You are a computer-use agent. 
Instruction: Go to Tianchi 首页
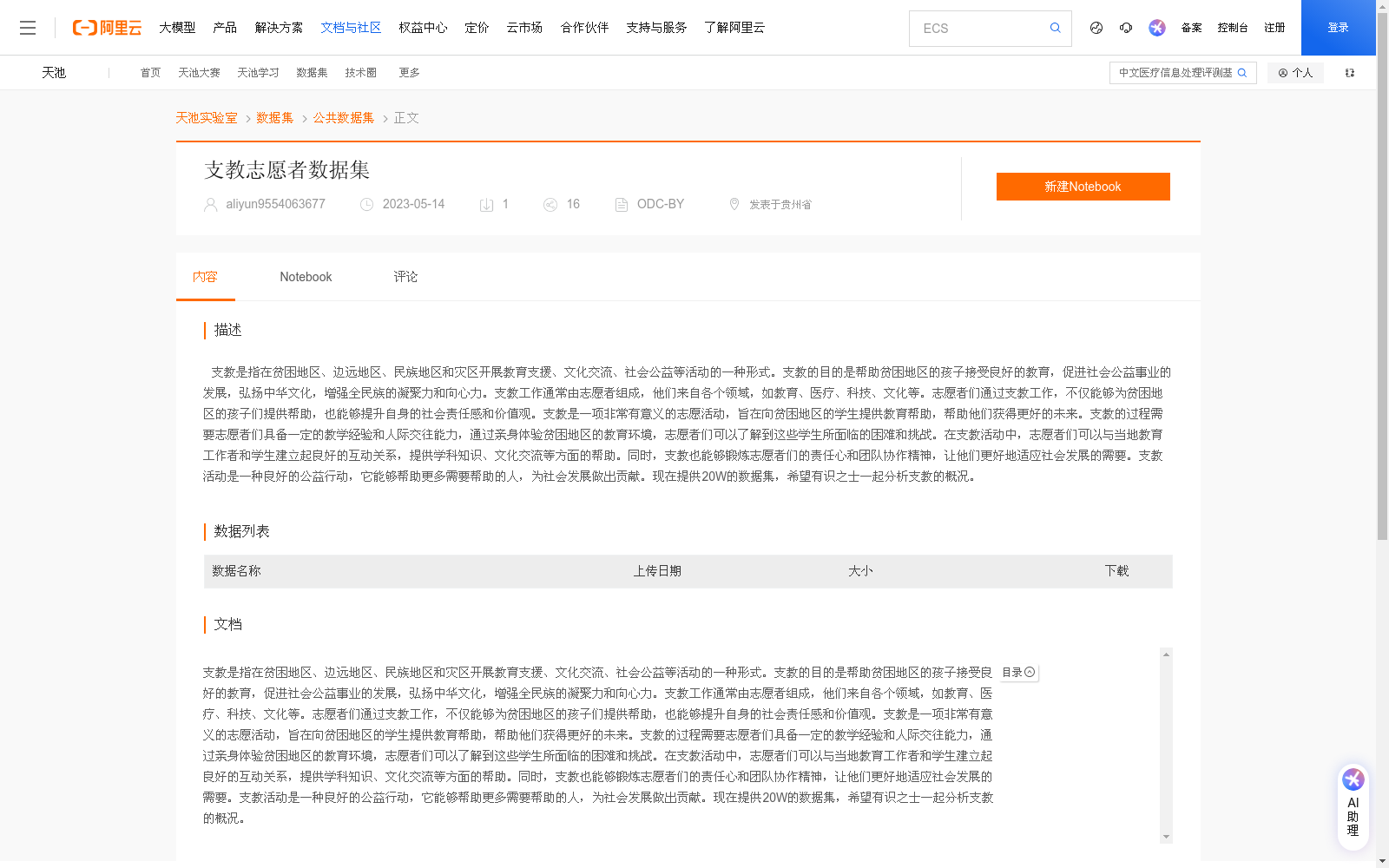tap(150, 73)
